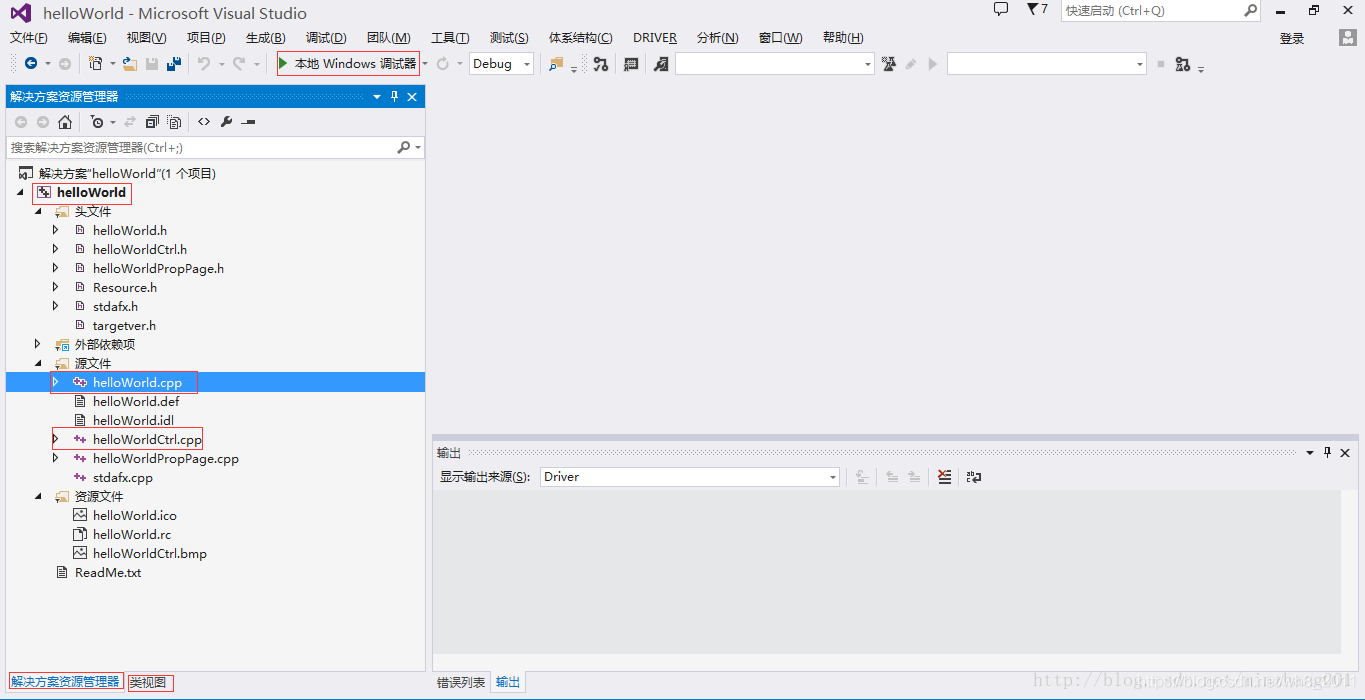The width and height of the screenshot is (1365, 700).
Task: Click the Preview Selected Items dash icon
Action: tap(248, 122)
